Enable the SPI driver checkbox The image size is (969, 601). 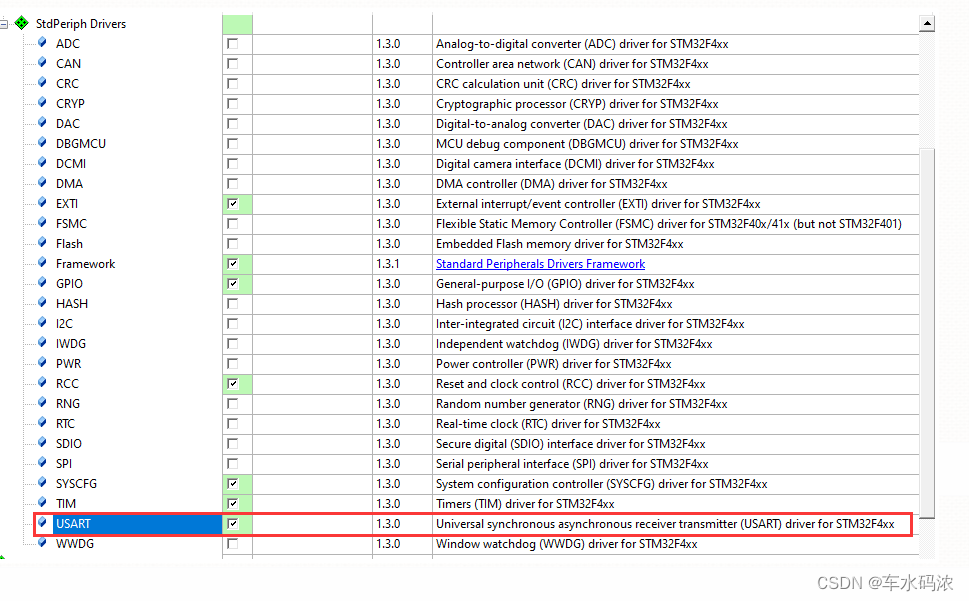[232, 463]
